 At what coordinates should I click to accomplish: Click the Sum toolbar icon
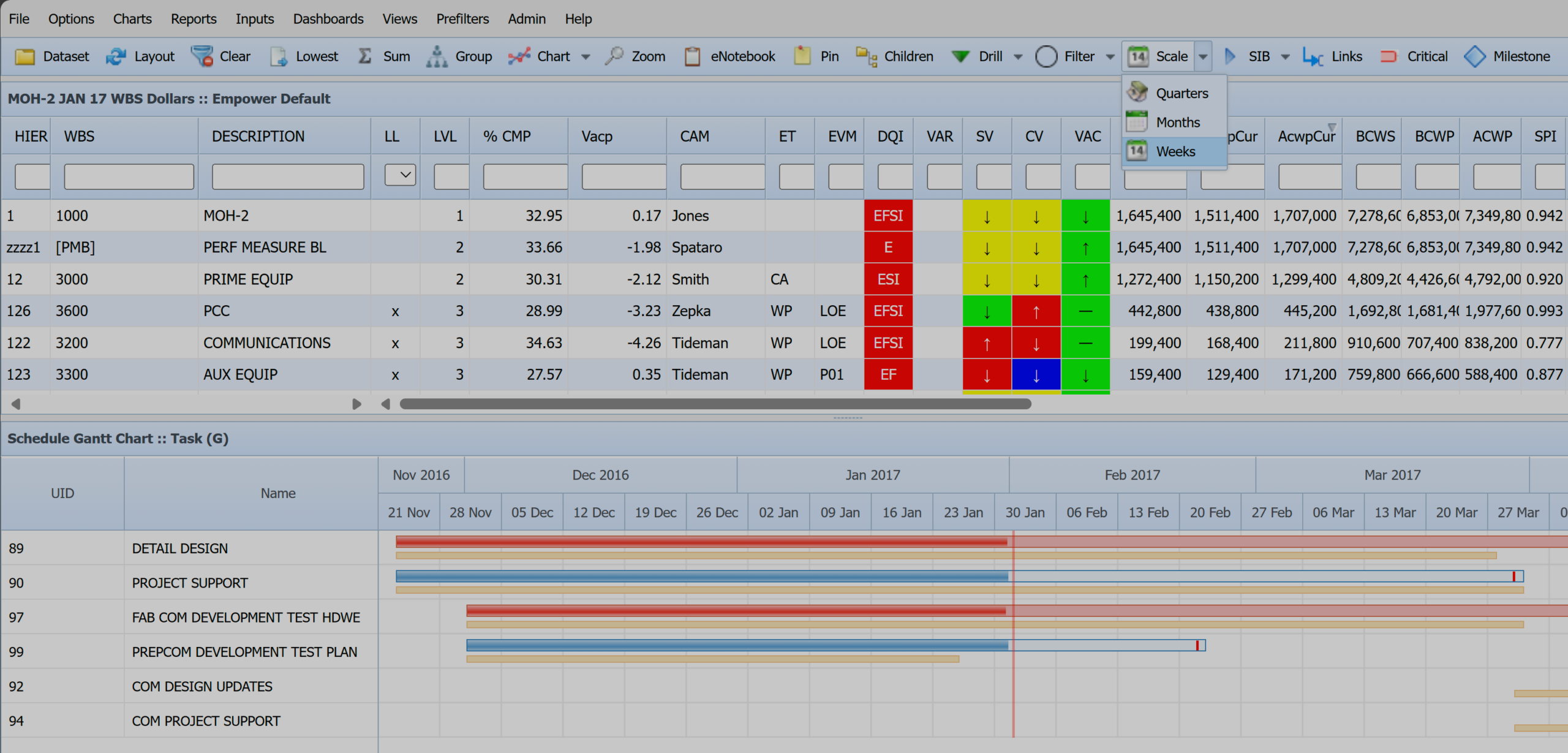pos(384,56)
